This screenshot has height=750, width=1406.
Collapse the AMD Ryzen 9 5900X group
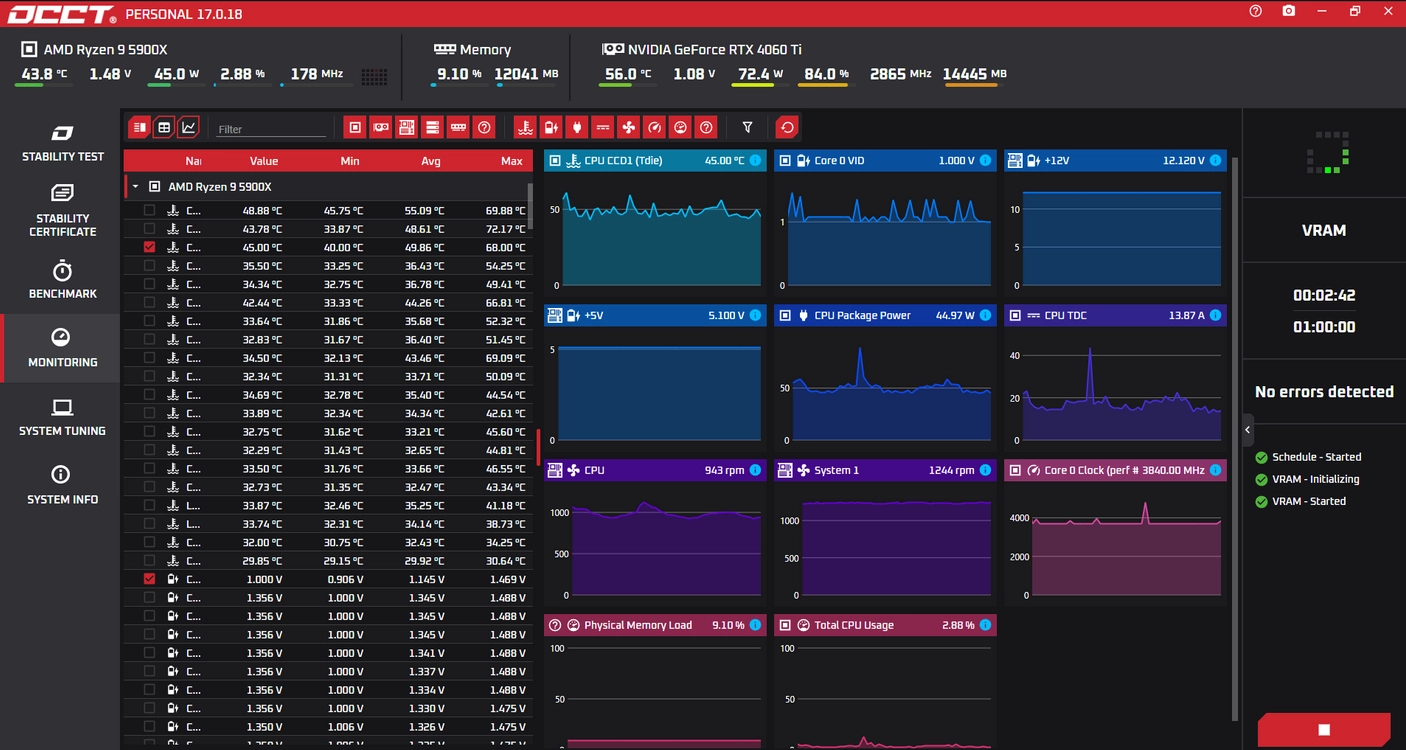click(x=135, y=187)
